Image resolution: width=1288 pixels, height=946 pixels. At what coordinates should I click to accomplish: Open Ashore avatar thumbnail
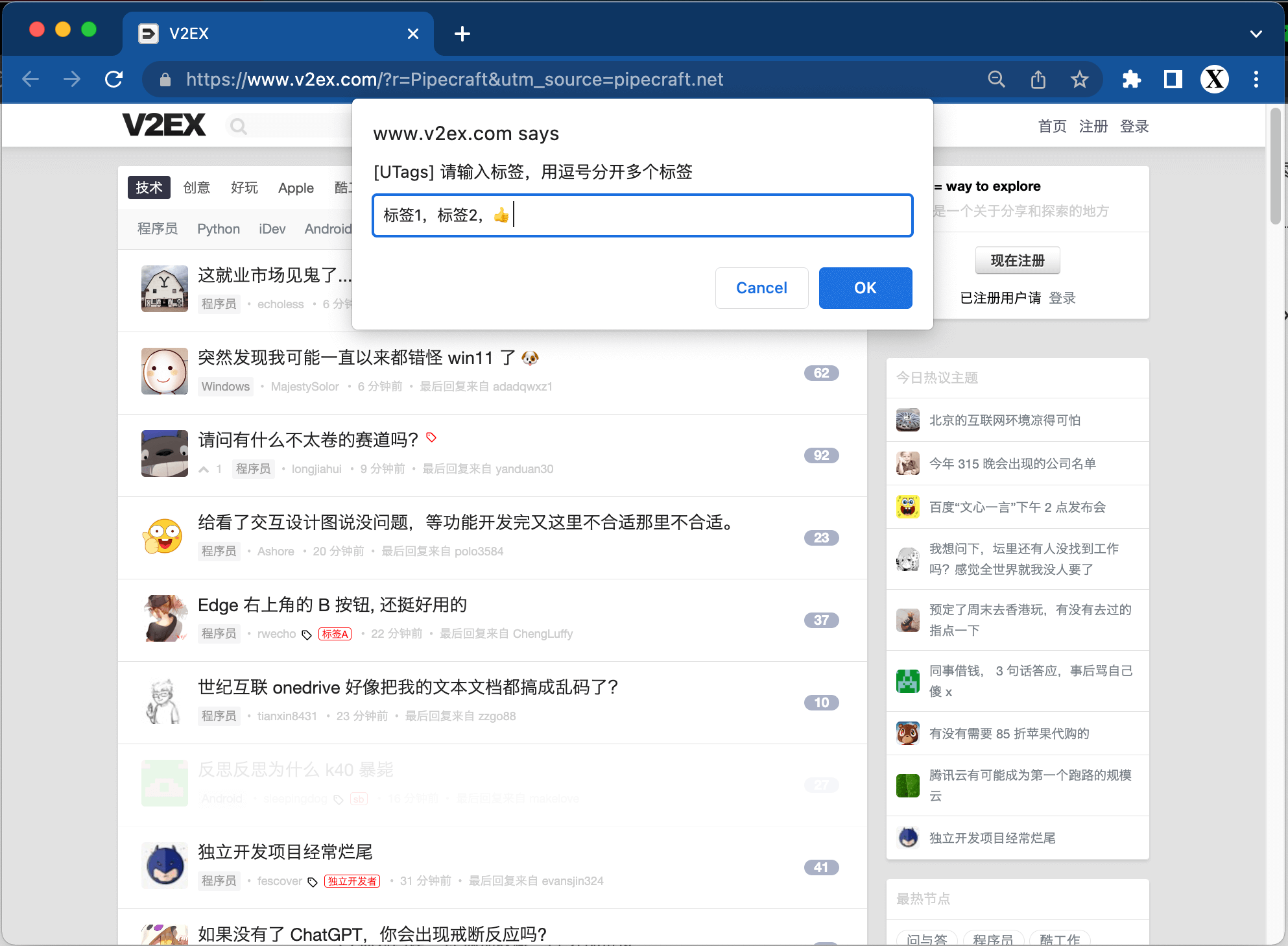[x=165, y=536]
